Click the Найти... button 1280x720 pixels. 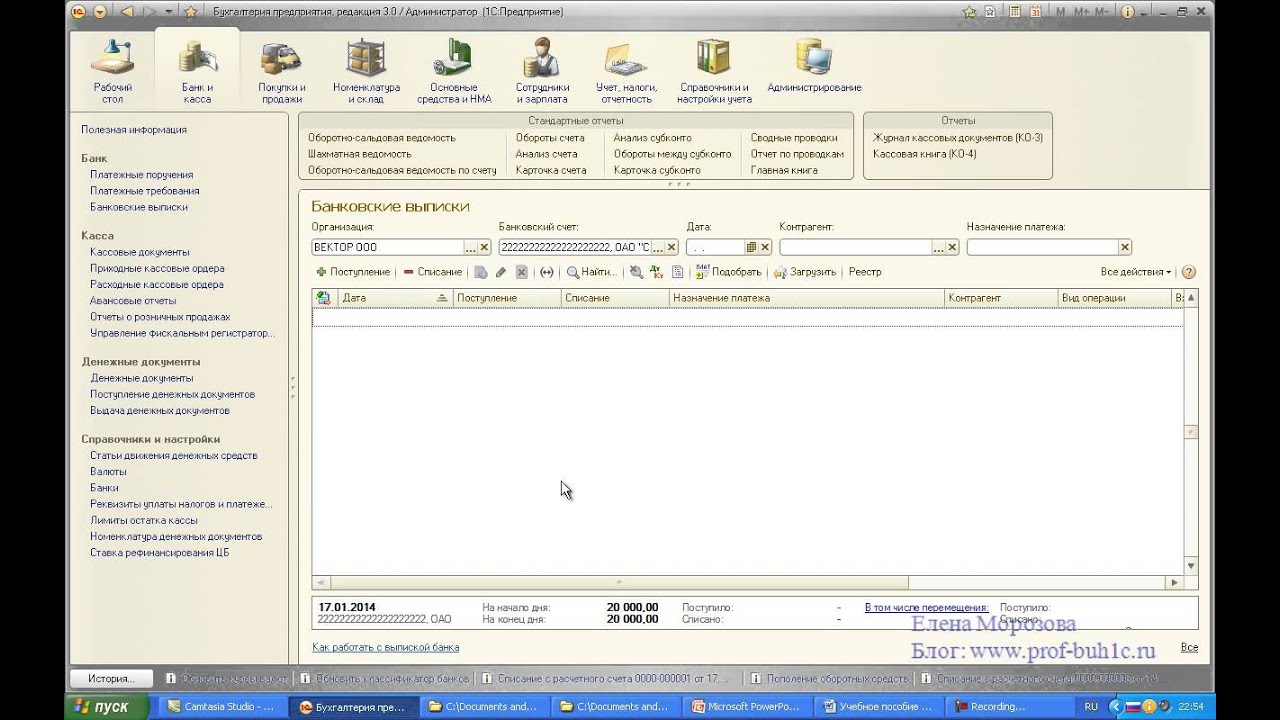click(591, 272)
